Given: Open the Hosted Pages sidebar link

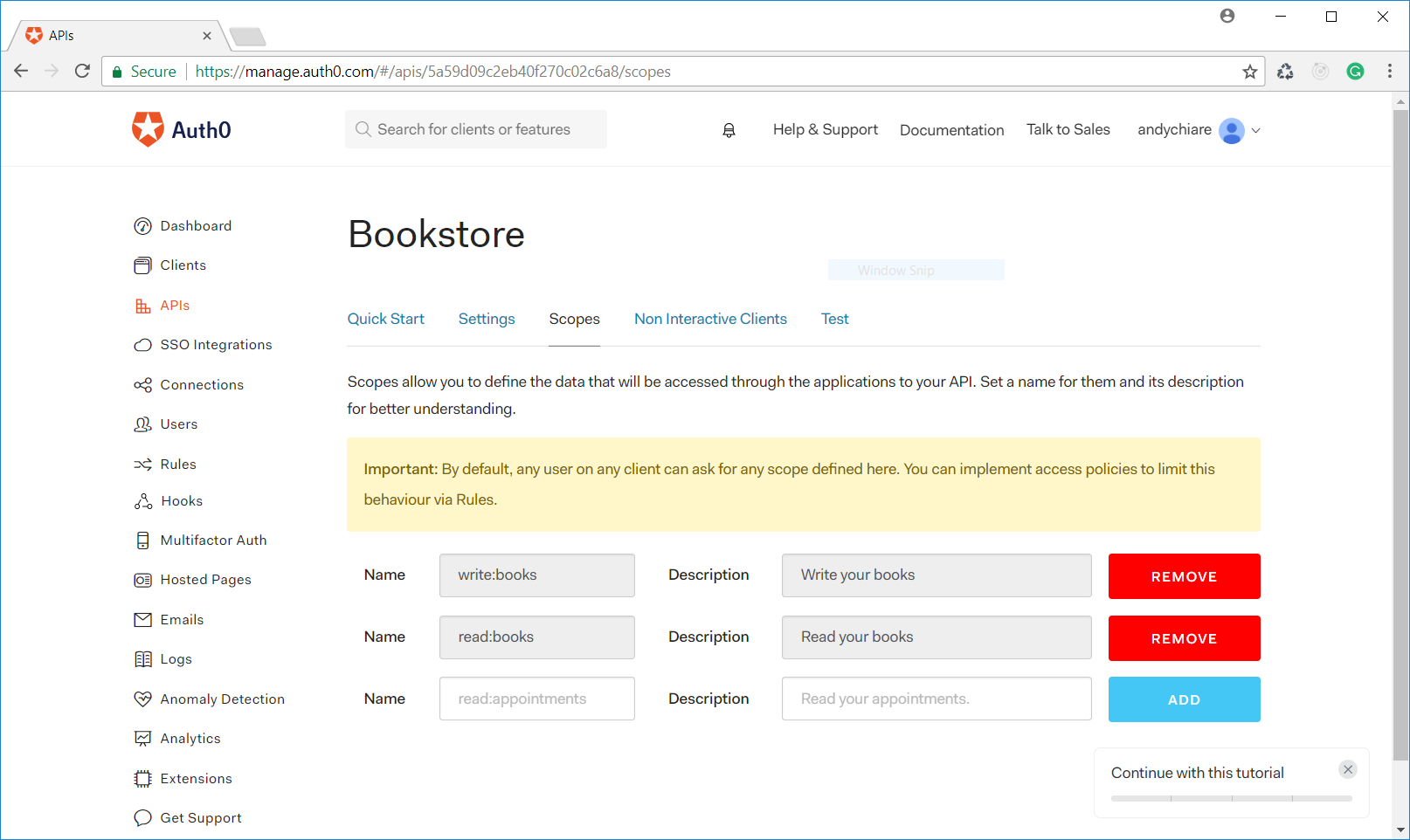Looking at the screenshot, I should [205, 580].
